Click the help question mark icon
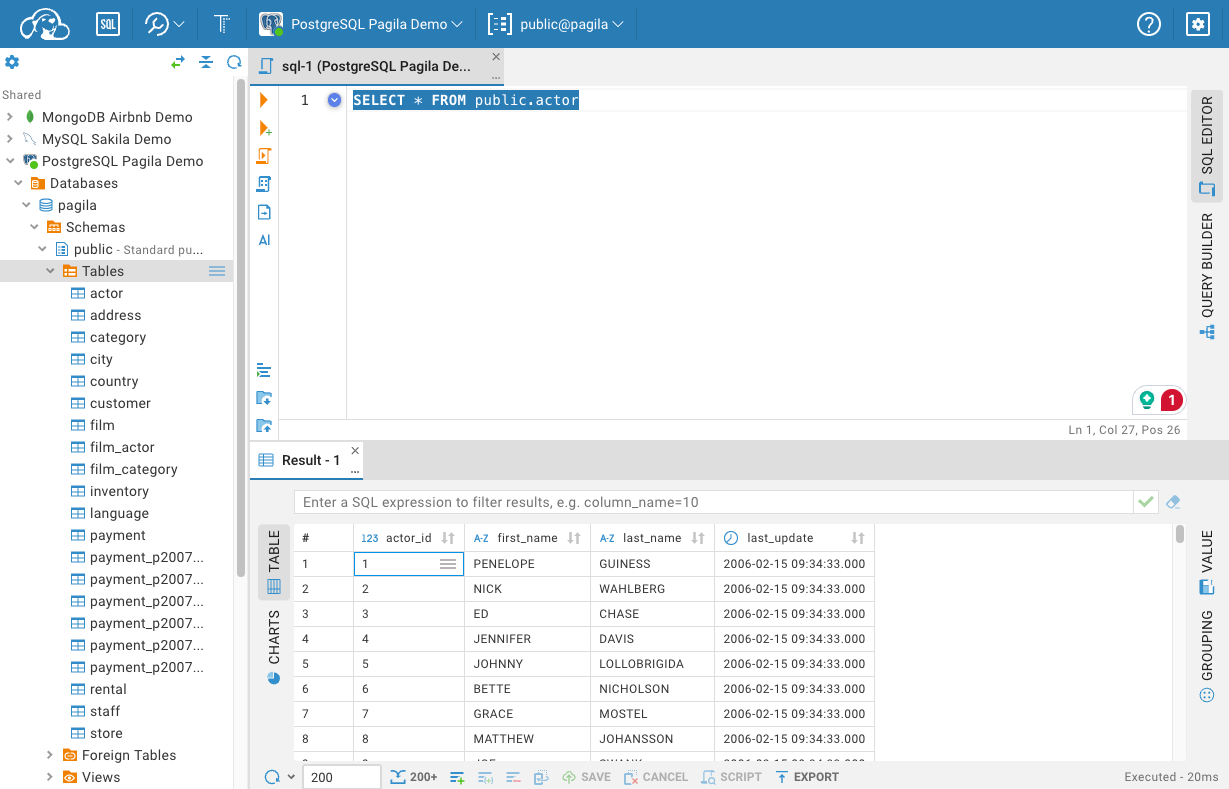The height and width of the screenshot is (789, 1229). coord(1149,24)
